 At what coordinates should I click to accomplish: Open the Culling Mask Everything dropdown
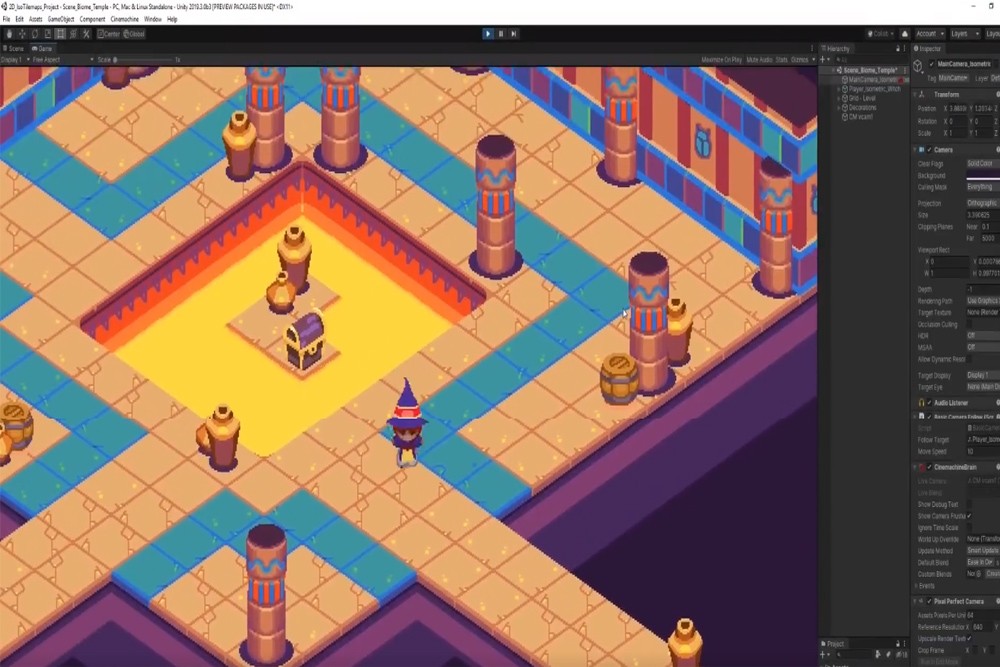pyautogui.click(x=983, y=187)
